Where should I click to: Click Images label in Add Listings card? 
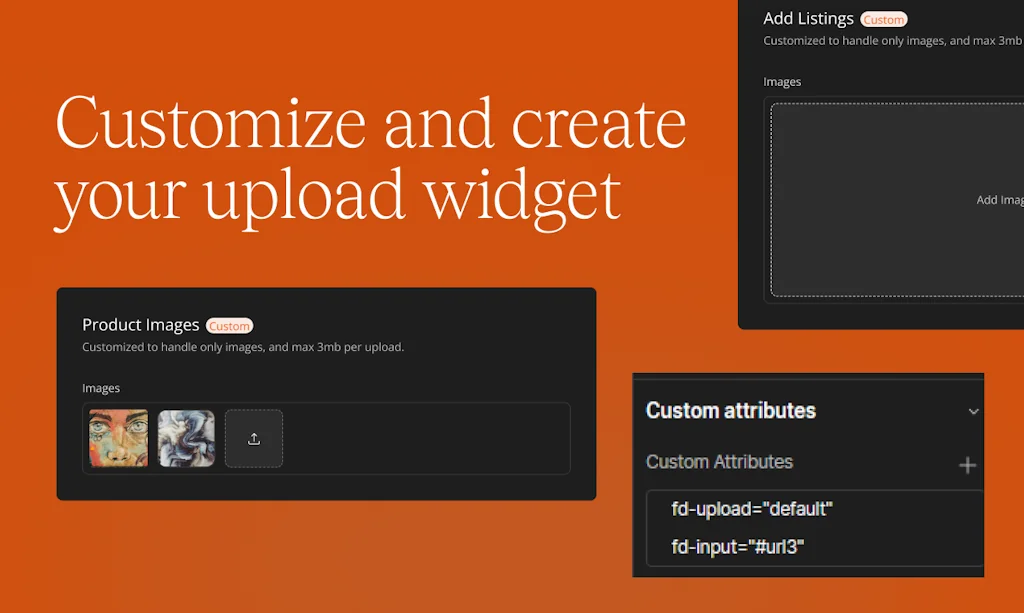pyautogui.click(x=782, y=82)
